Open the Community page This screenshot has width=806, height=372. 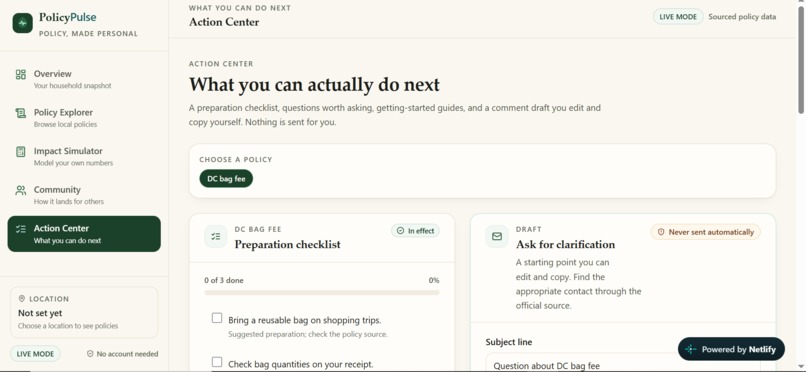tap(84, 195)
